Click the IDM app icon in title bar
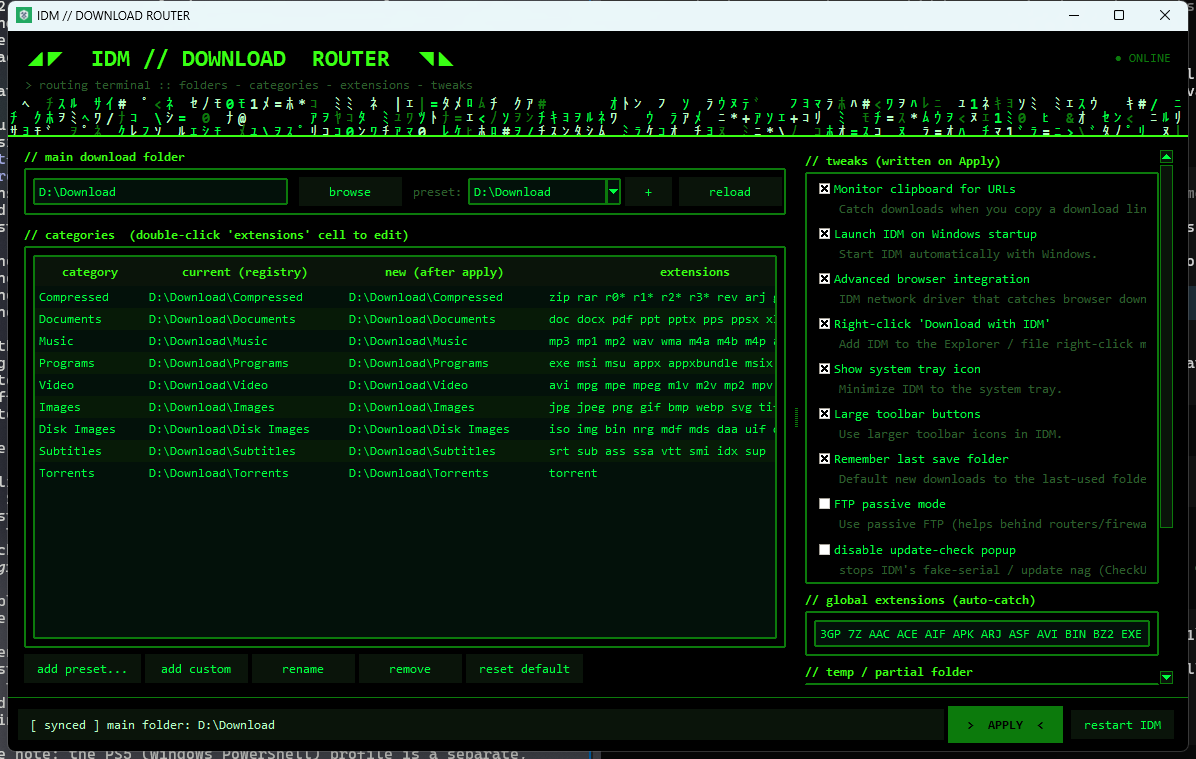Viewport: 1196px width, 759px height. tap(24, 15)
